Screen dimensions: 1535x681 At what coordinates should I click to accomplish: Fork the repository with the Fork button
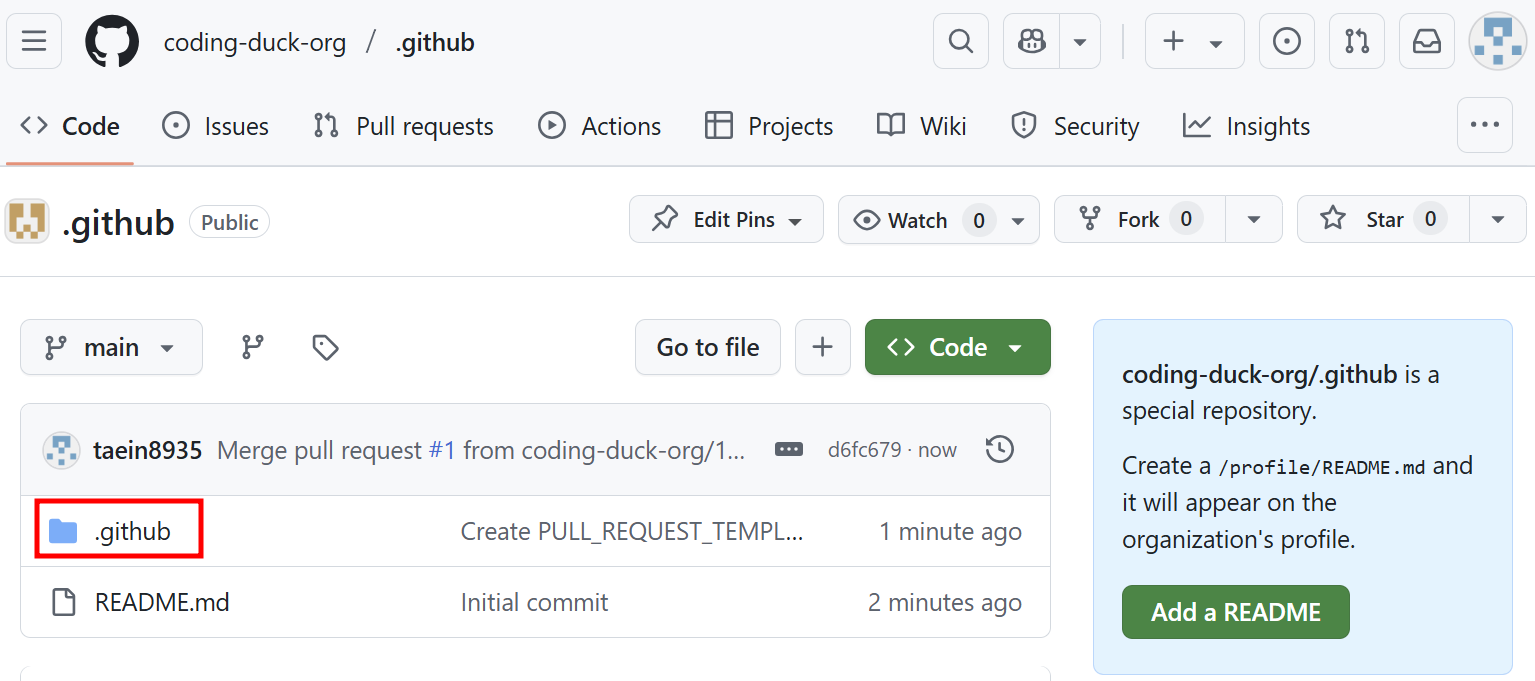coord(1139,219)
